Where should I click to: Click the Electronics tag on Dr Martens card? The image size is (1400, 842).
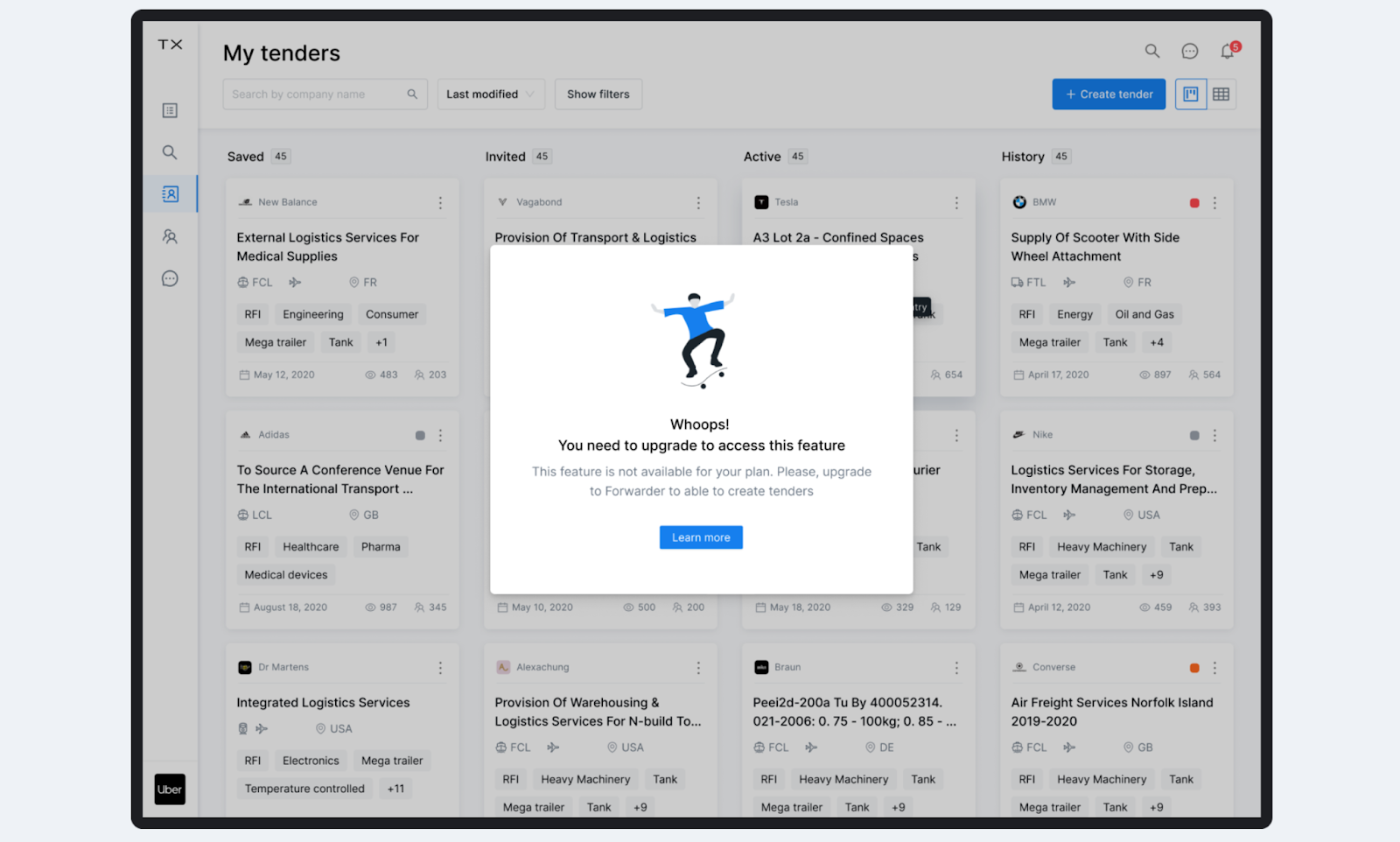[311, 761]
